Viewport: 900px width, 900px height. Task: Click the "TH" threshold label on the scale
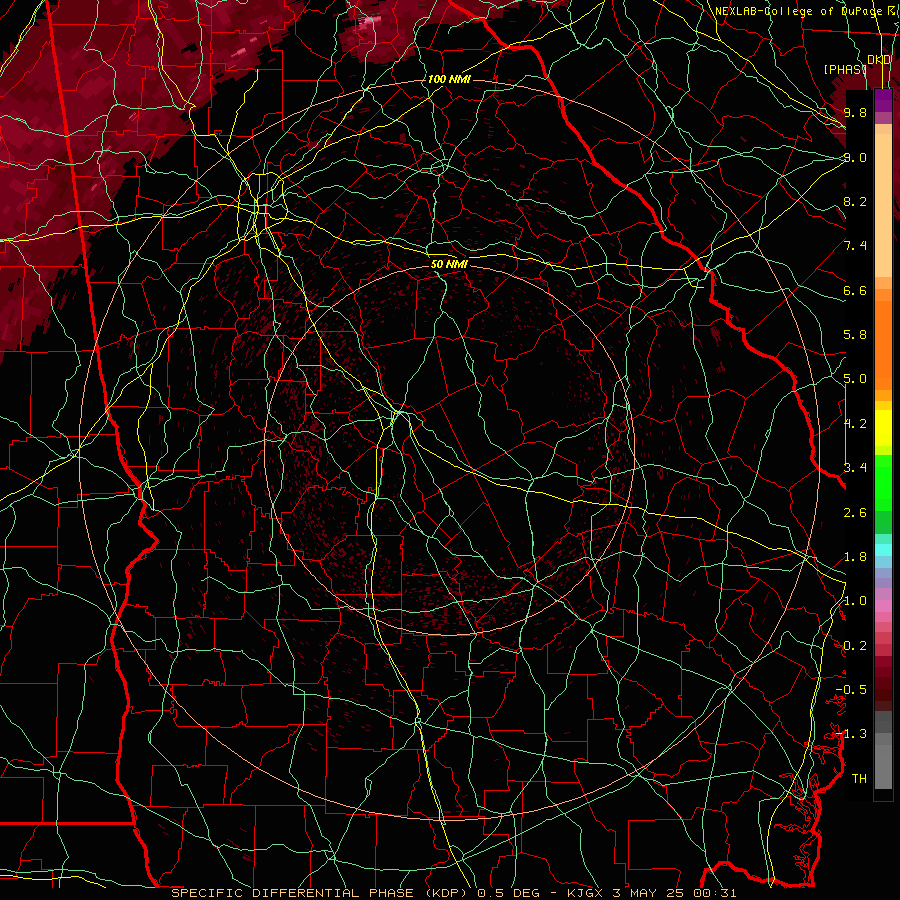(859, 779)
